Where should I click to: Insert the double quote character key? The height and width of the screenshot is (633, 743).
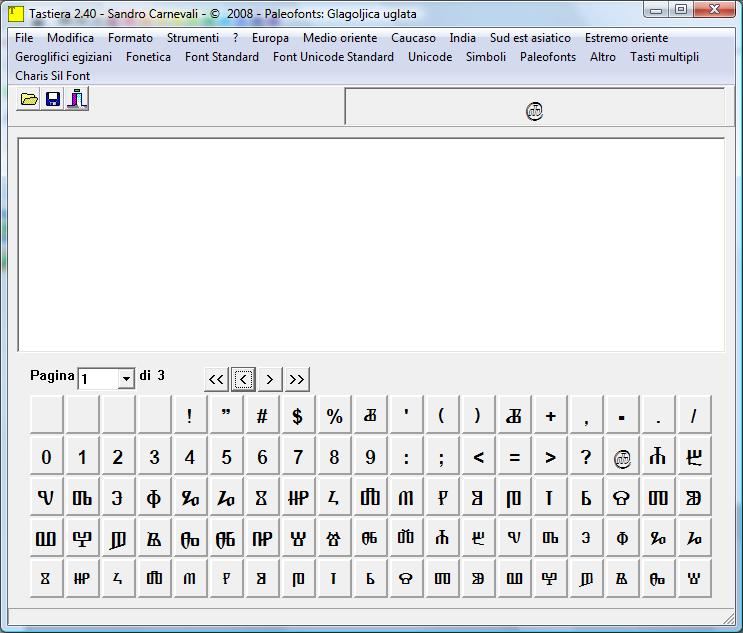226,415
